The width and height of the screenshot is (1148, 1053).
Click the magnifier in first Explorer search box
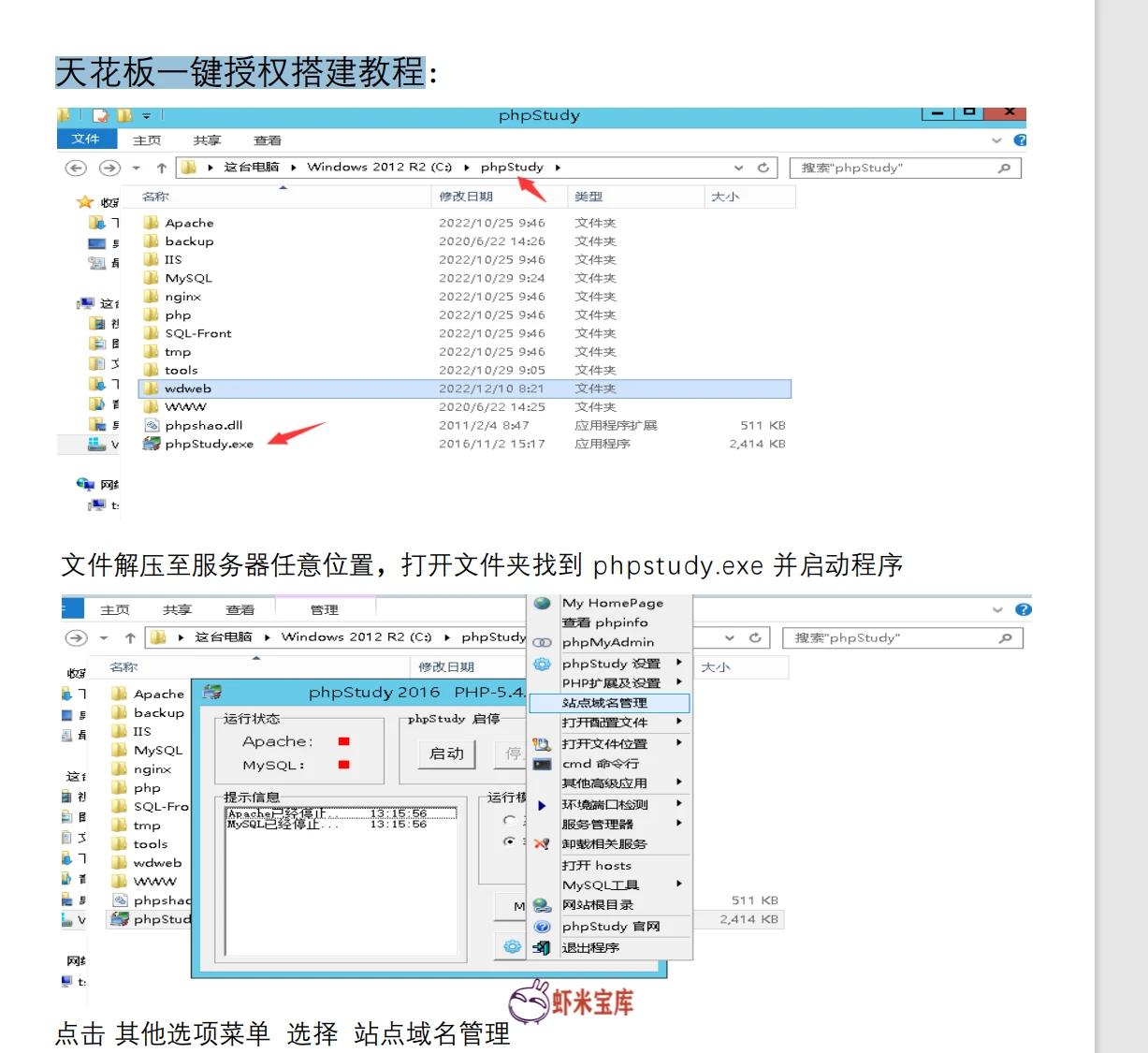[1004, 168]
